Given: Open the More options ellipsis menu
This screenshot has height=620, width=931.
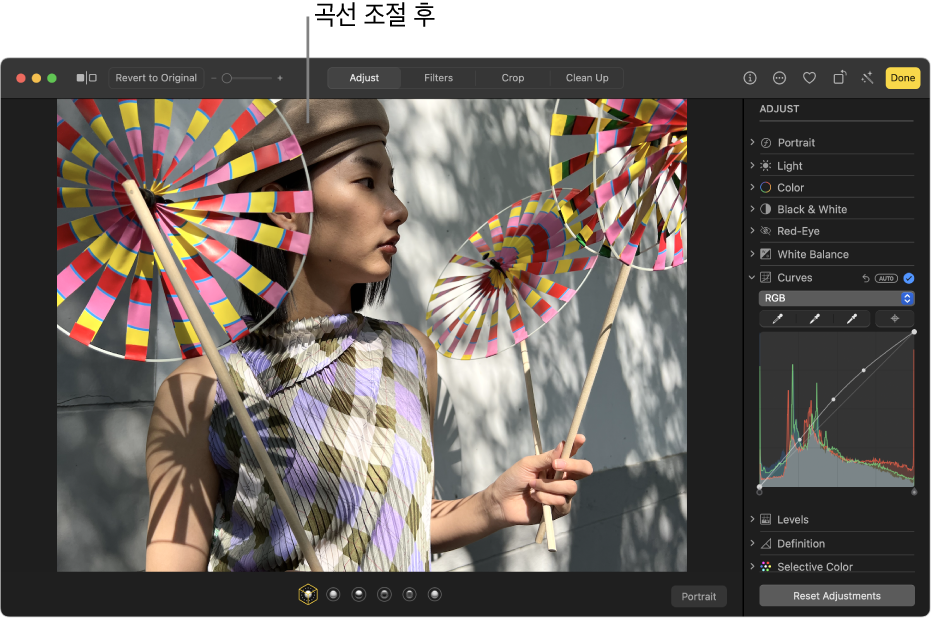Looking at the screenshot, I should pyautogui.click(x=780, y=78).
